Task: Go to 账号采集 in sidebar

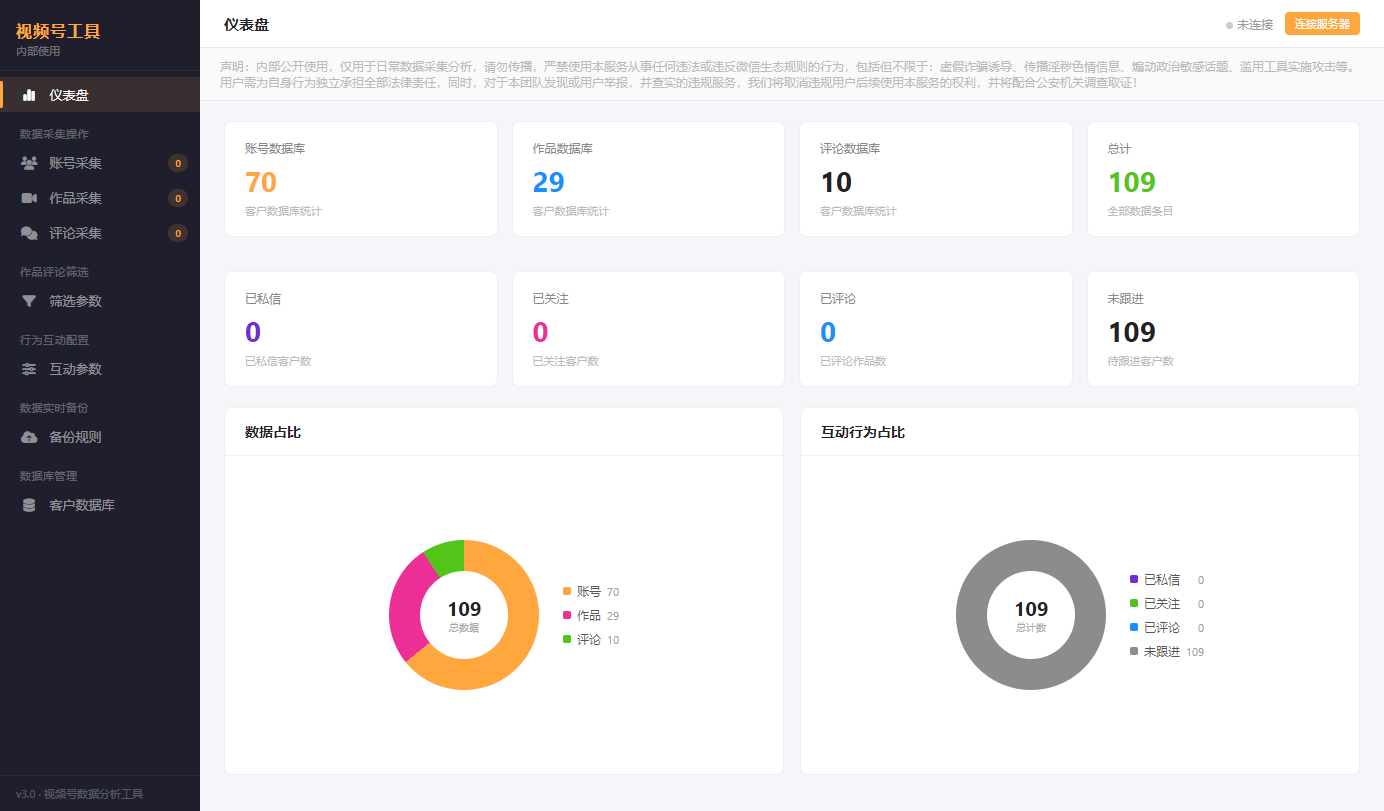Action: tap(100, 163)
